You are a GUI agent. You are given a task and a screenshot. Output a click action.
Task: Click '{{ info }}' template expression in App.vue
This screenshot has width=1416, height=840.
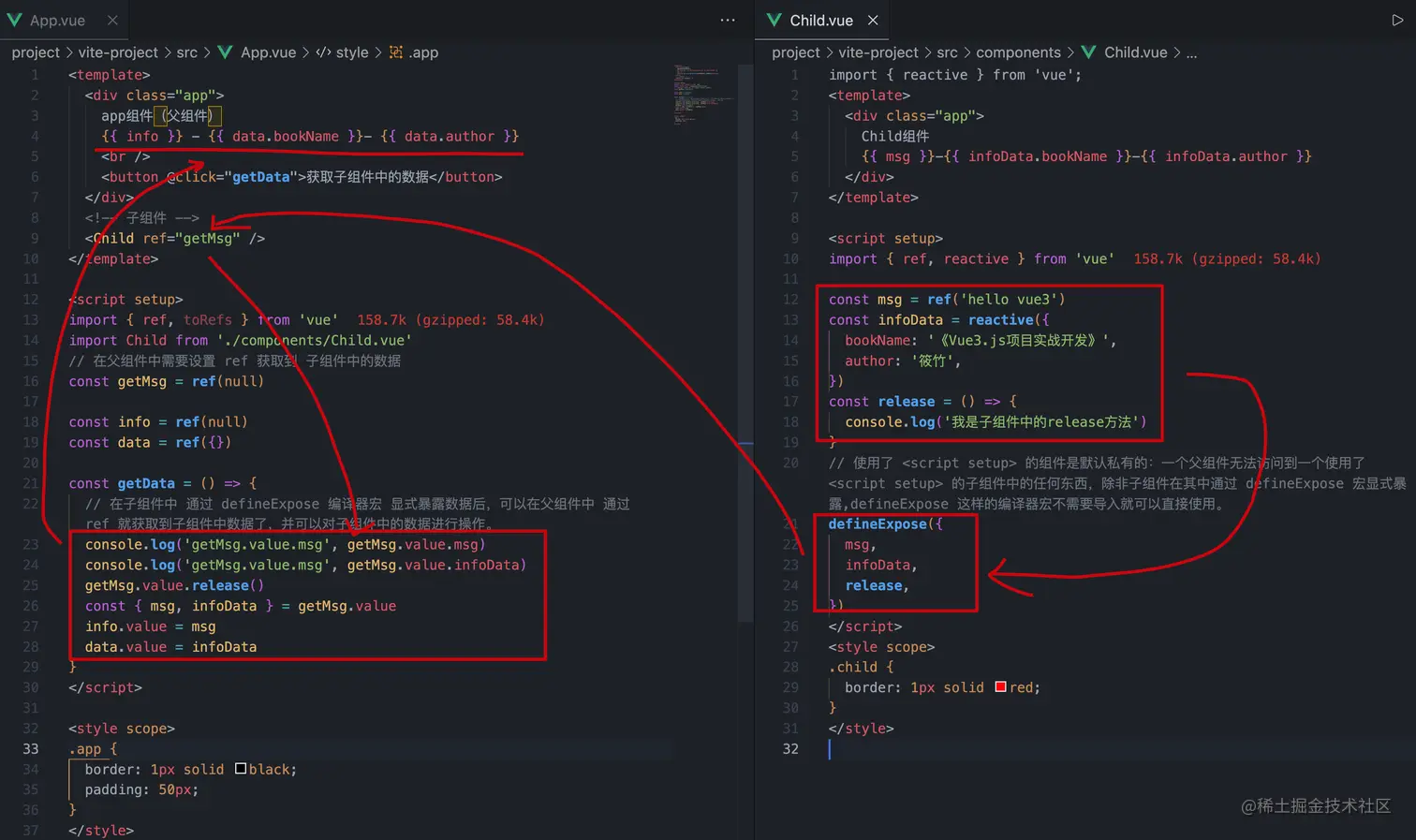point(142,136)
